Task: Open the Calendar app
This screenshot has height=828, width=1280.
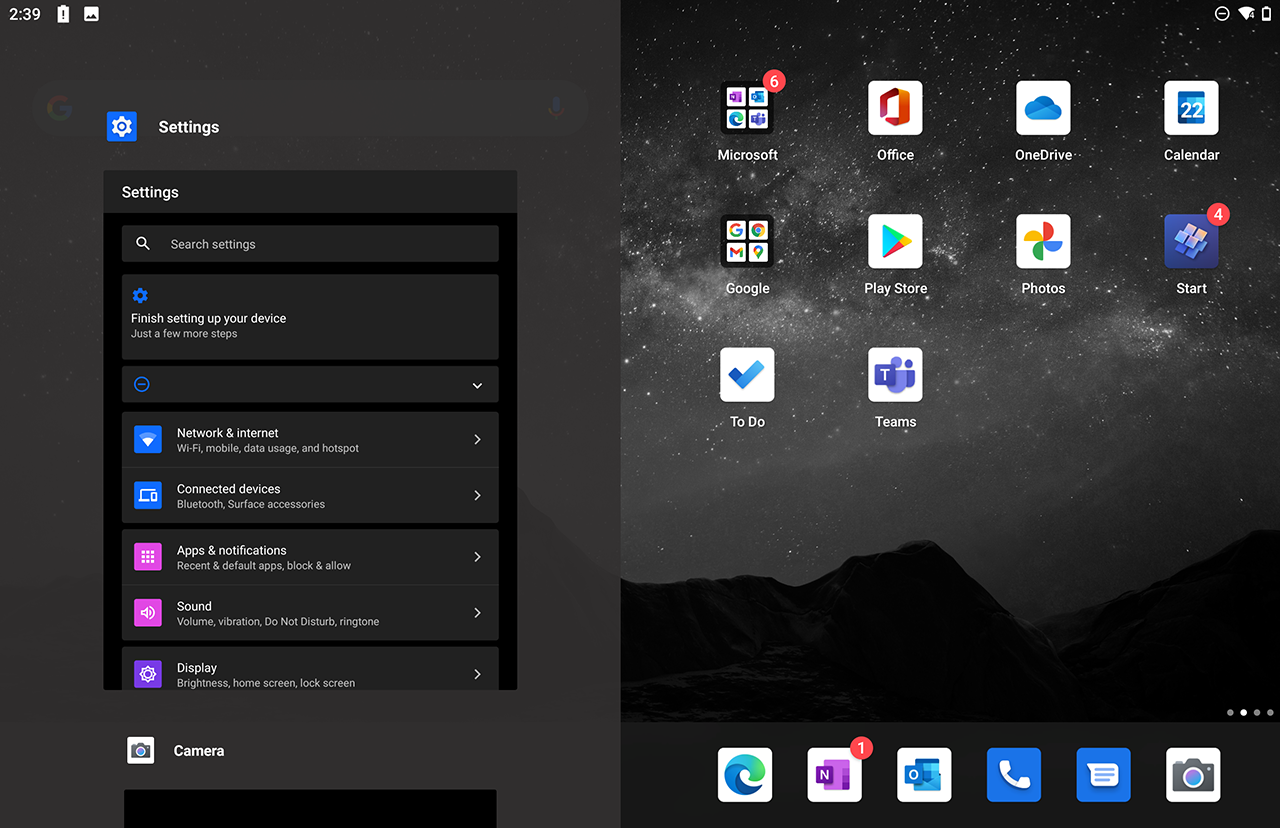Action: coord(1191,108)
